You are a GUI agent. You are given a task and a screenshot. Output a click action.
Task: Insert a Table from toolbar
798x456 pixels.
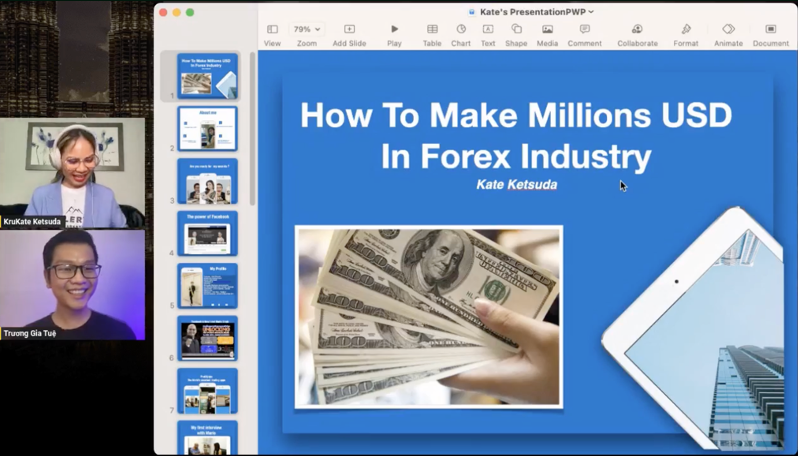point(432,30)
